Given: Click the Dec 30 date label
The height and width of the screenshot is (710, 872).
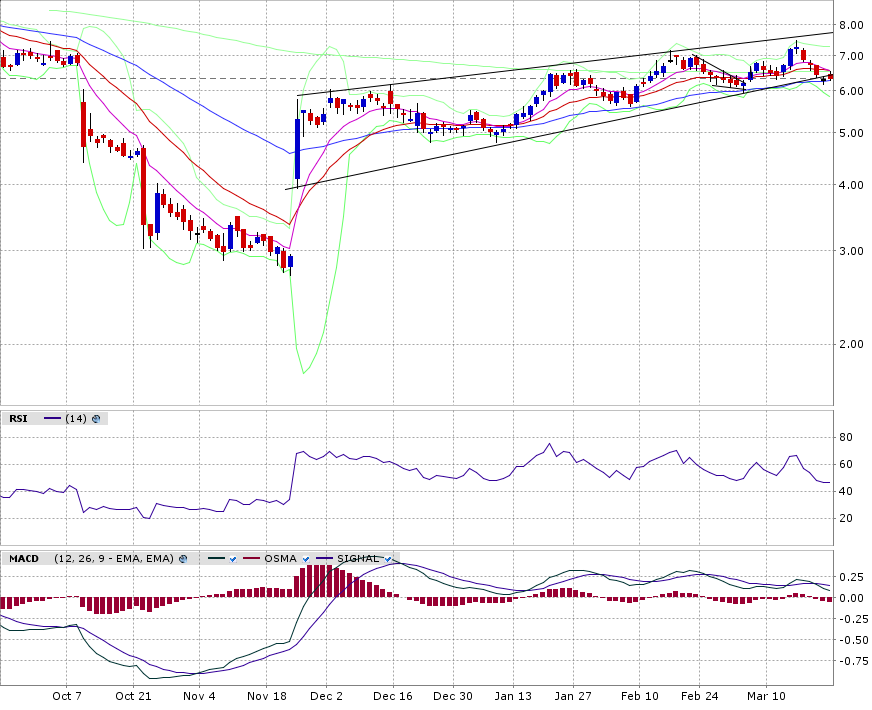Looking at the screenshot, I should pyautogui.click(x=453, y=696).
